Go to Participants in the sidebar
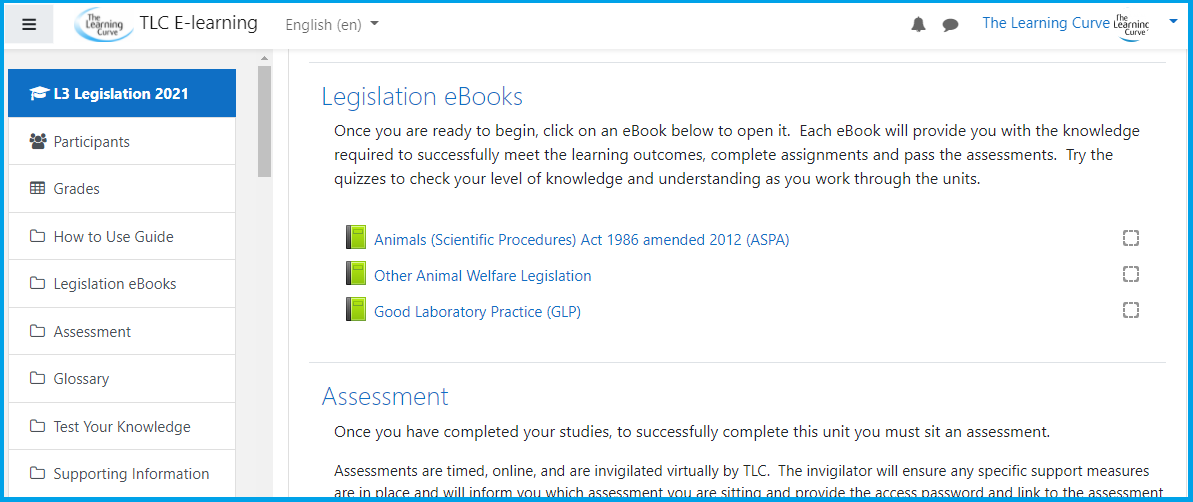 click(x=91, y=142)
